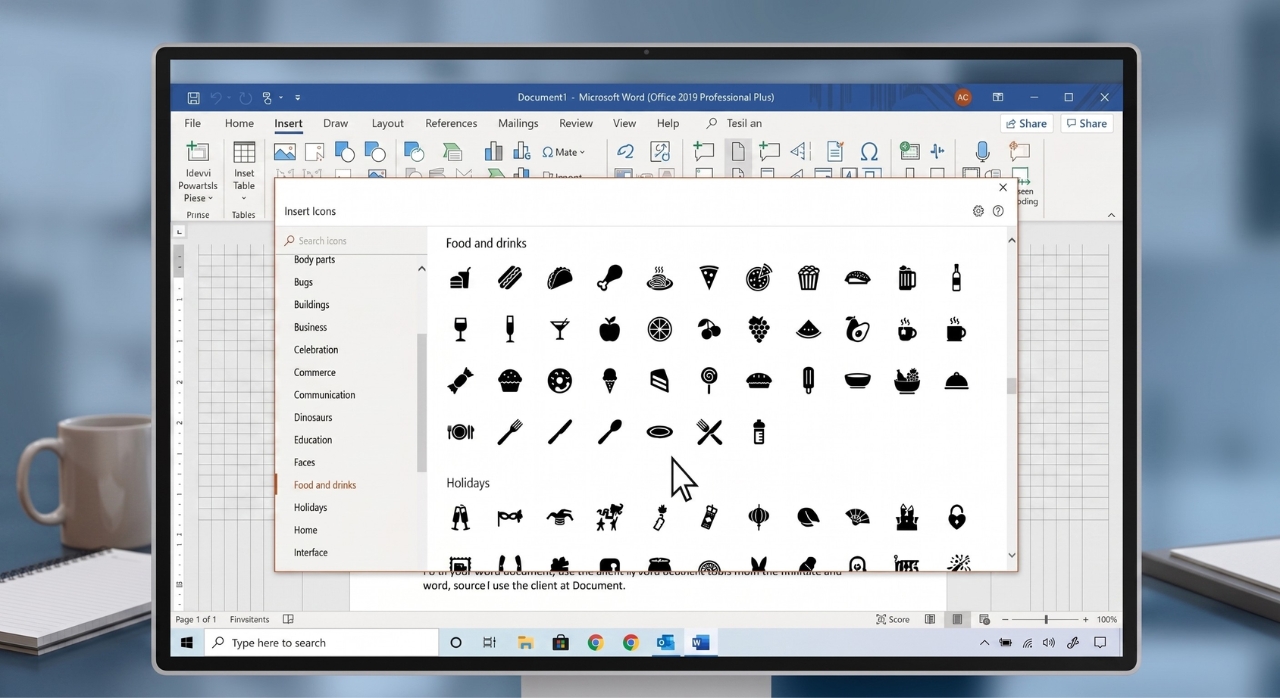Select the taco icon
The image size is (1280, 698).
560,278
